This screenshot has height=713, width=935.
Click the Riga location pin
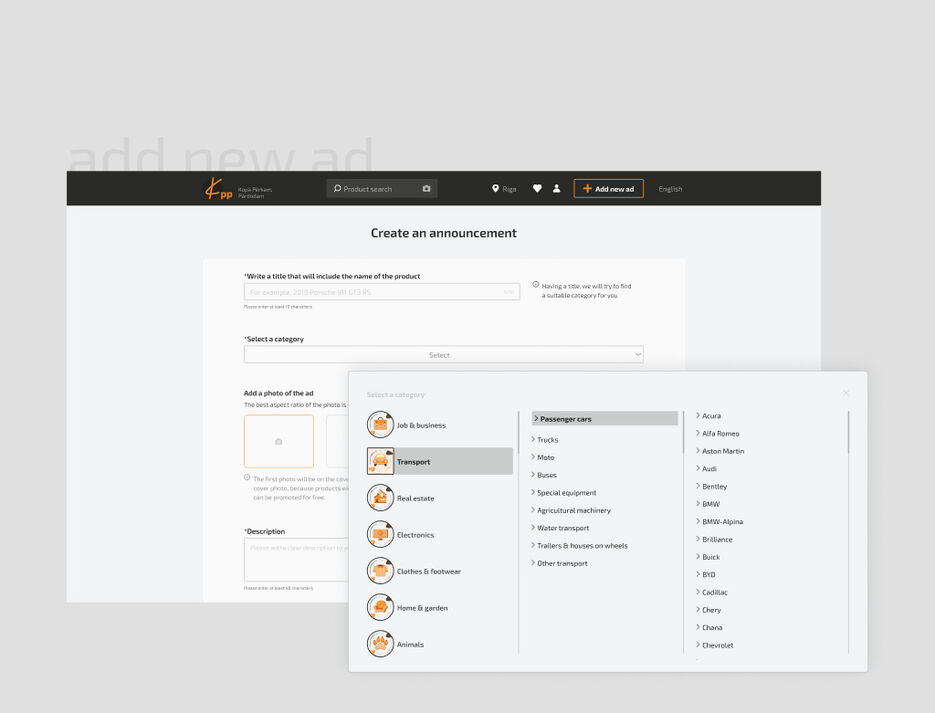point(495,189)
